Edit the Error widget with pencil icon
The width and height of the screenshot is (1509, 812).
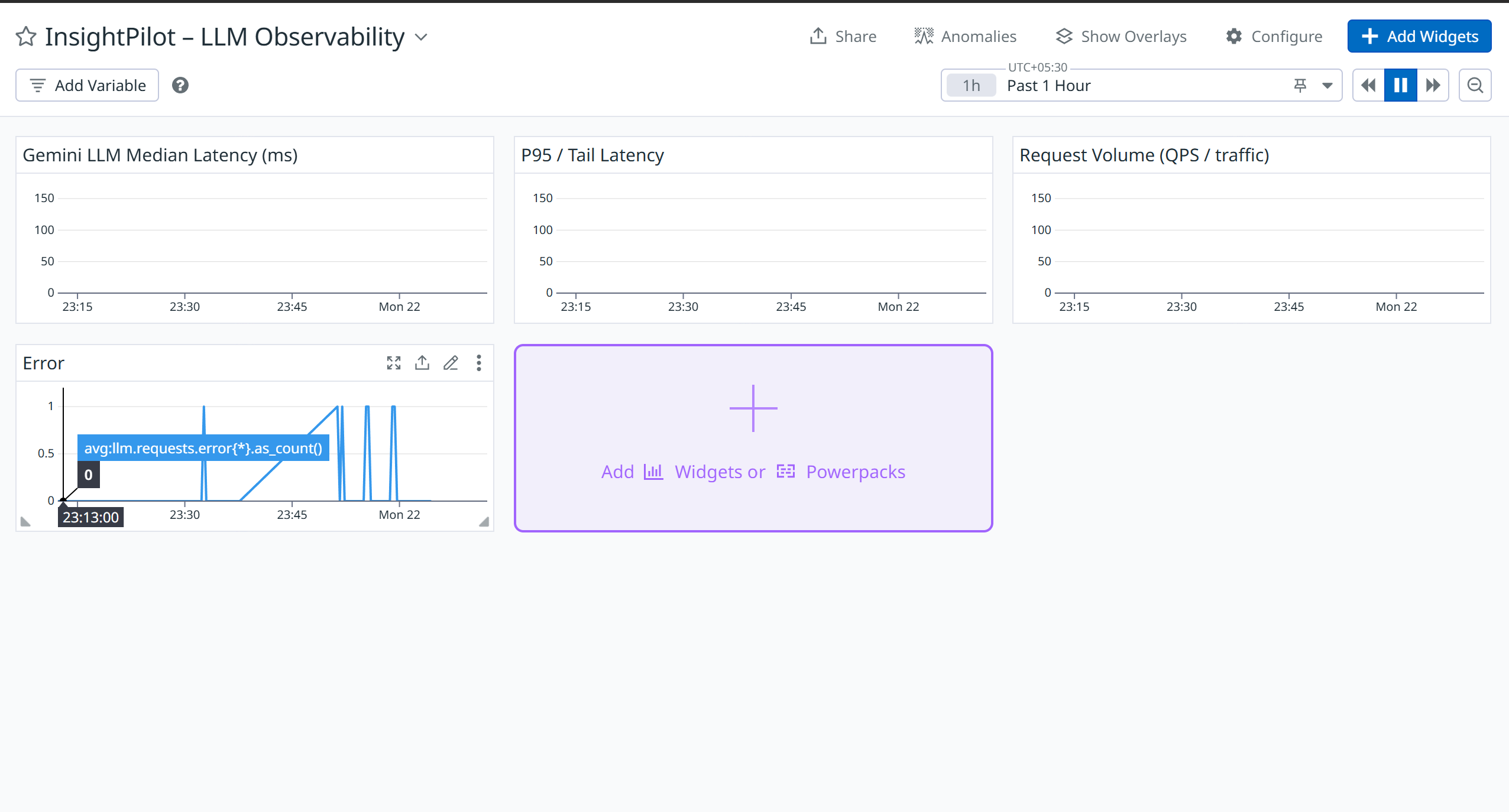pos(451,363)
